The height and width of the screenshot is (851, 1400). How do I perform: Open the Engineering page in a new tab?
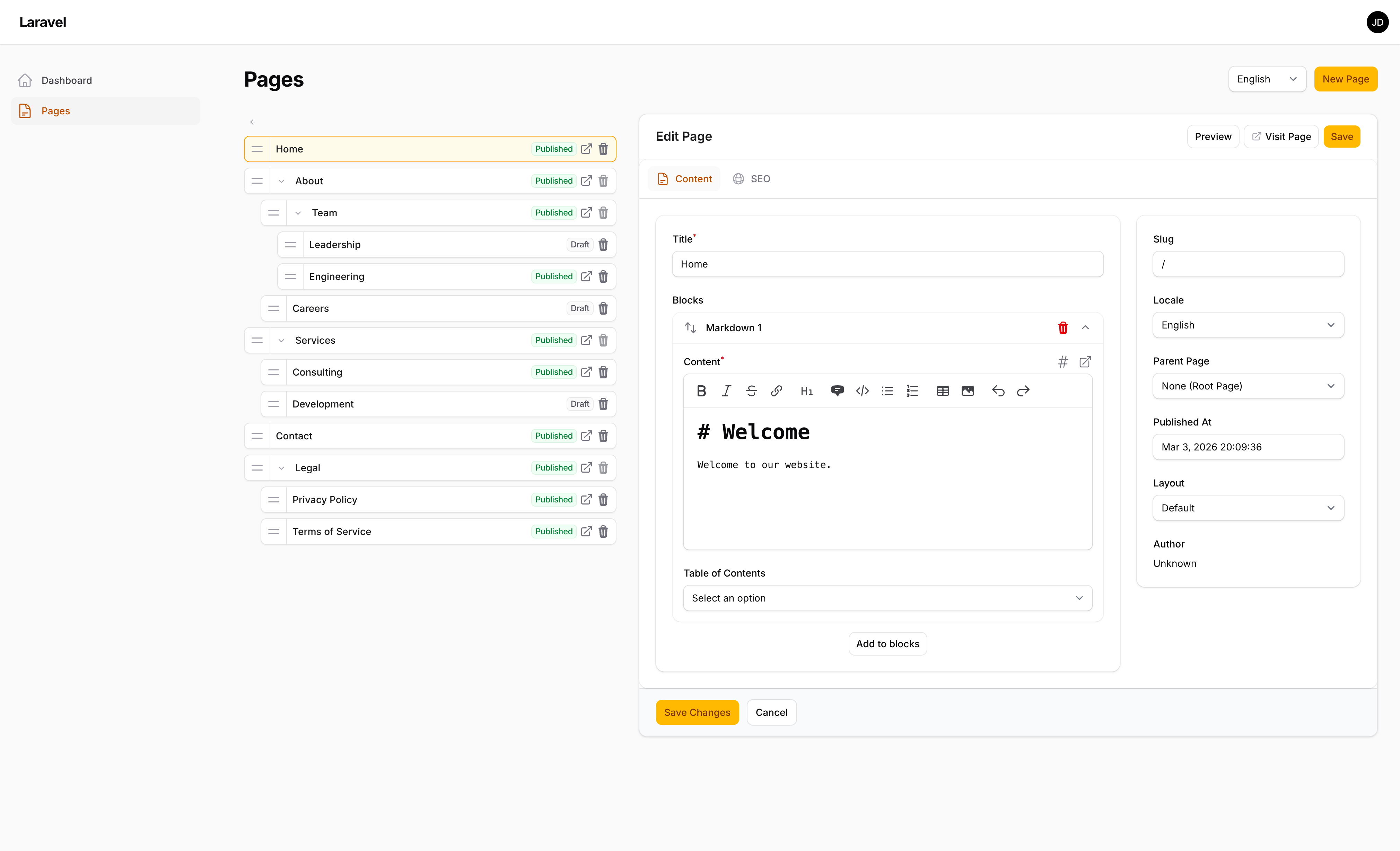pyautogui.click(x=586, y=276)
